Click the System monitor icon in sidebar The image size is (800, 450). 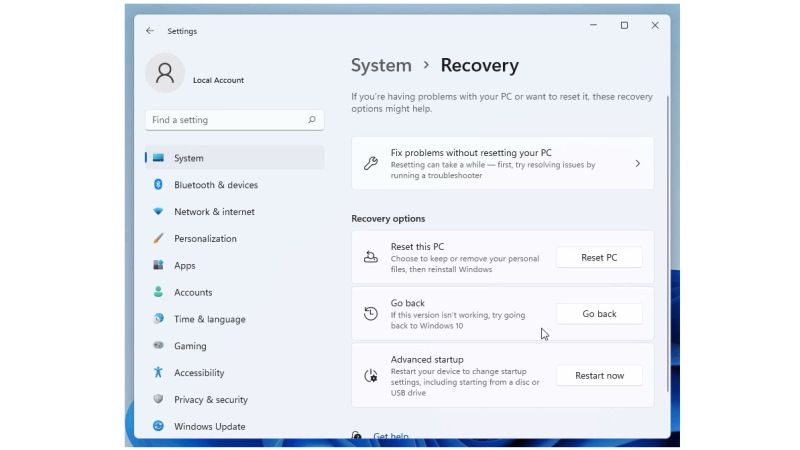click(158, 158)
